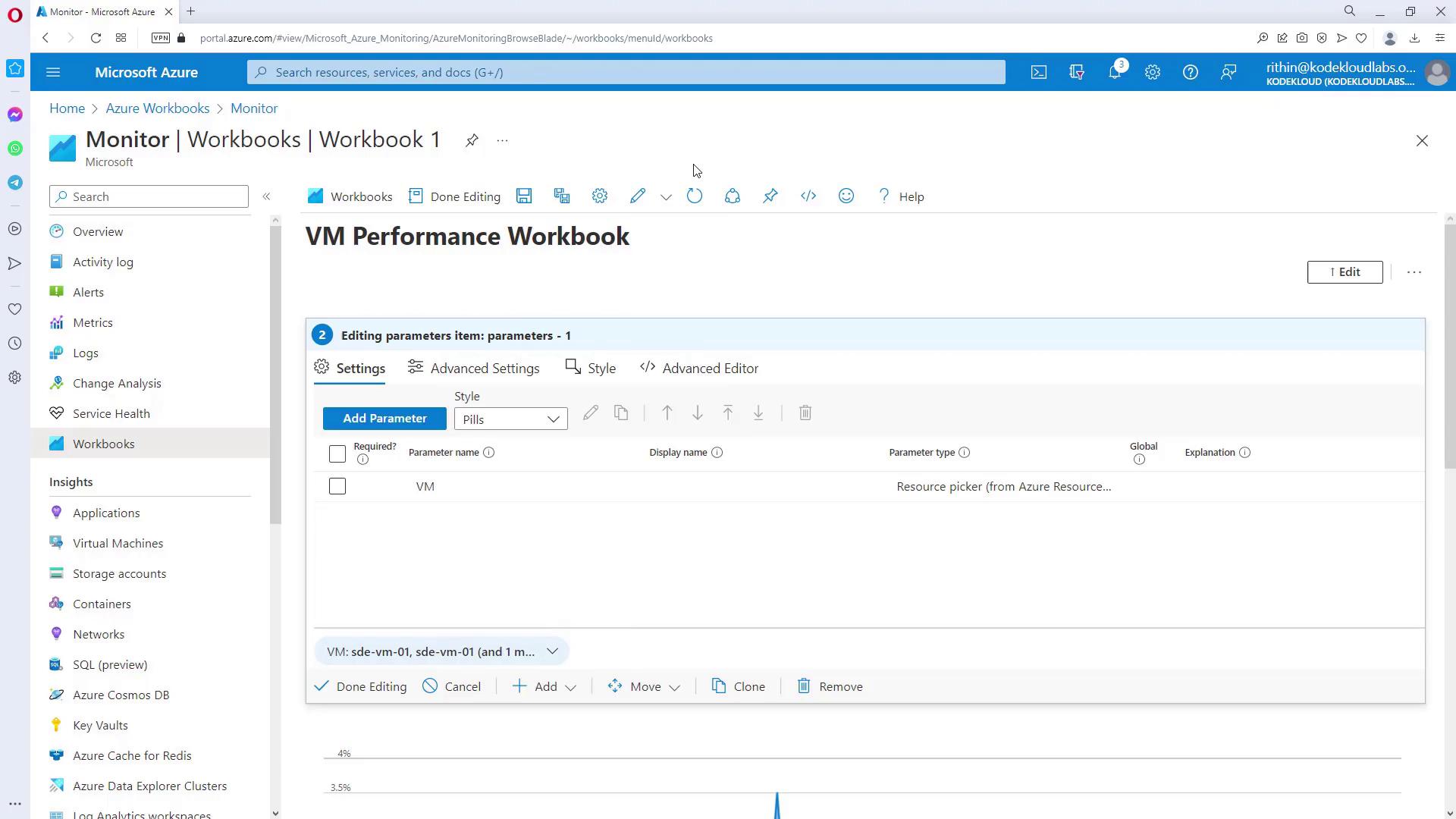
Task: Click the Save As icon
Action: coord(562,196)
